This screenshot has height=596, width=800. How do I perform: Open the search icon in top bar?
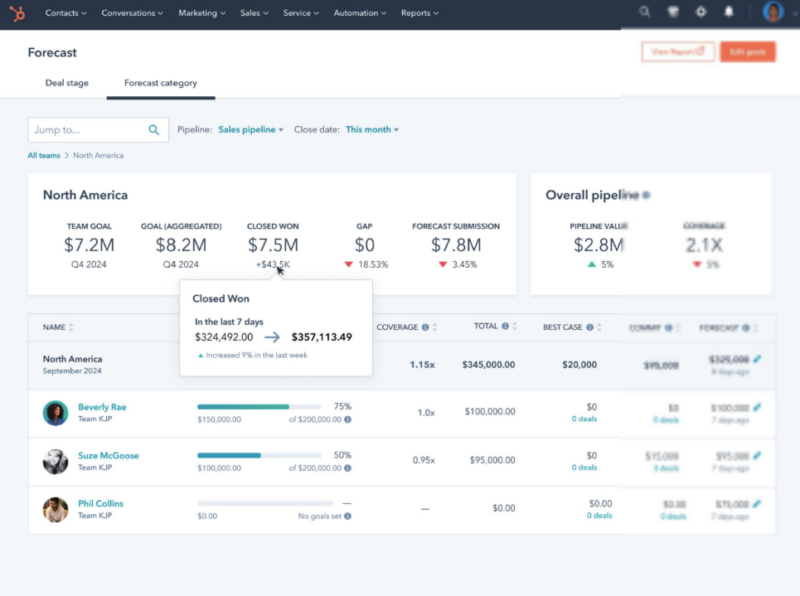pyautogui.click(x=644, y=12)
